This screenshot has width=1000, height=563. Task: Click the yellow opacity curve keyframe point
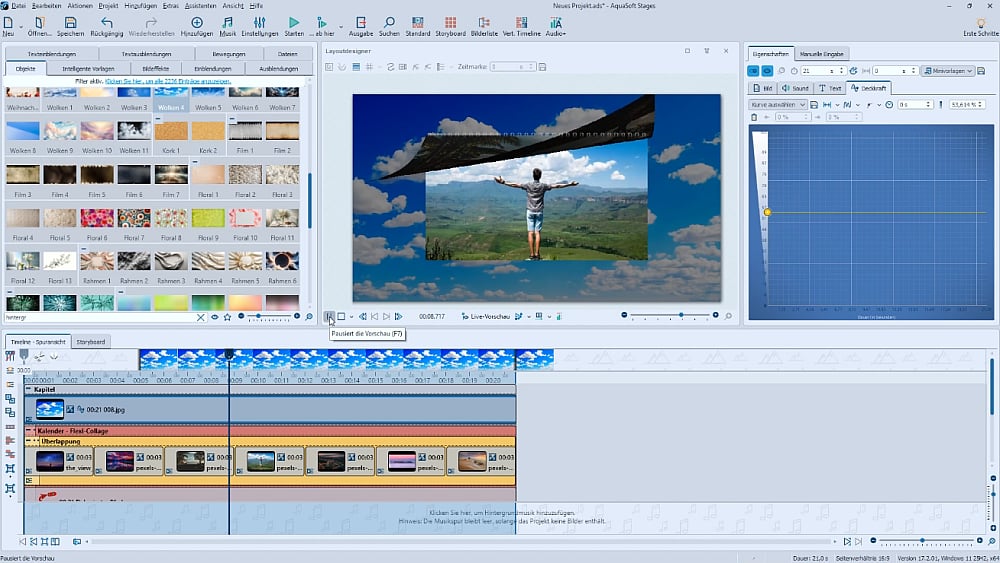[x=767, y=212]
